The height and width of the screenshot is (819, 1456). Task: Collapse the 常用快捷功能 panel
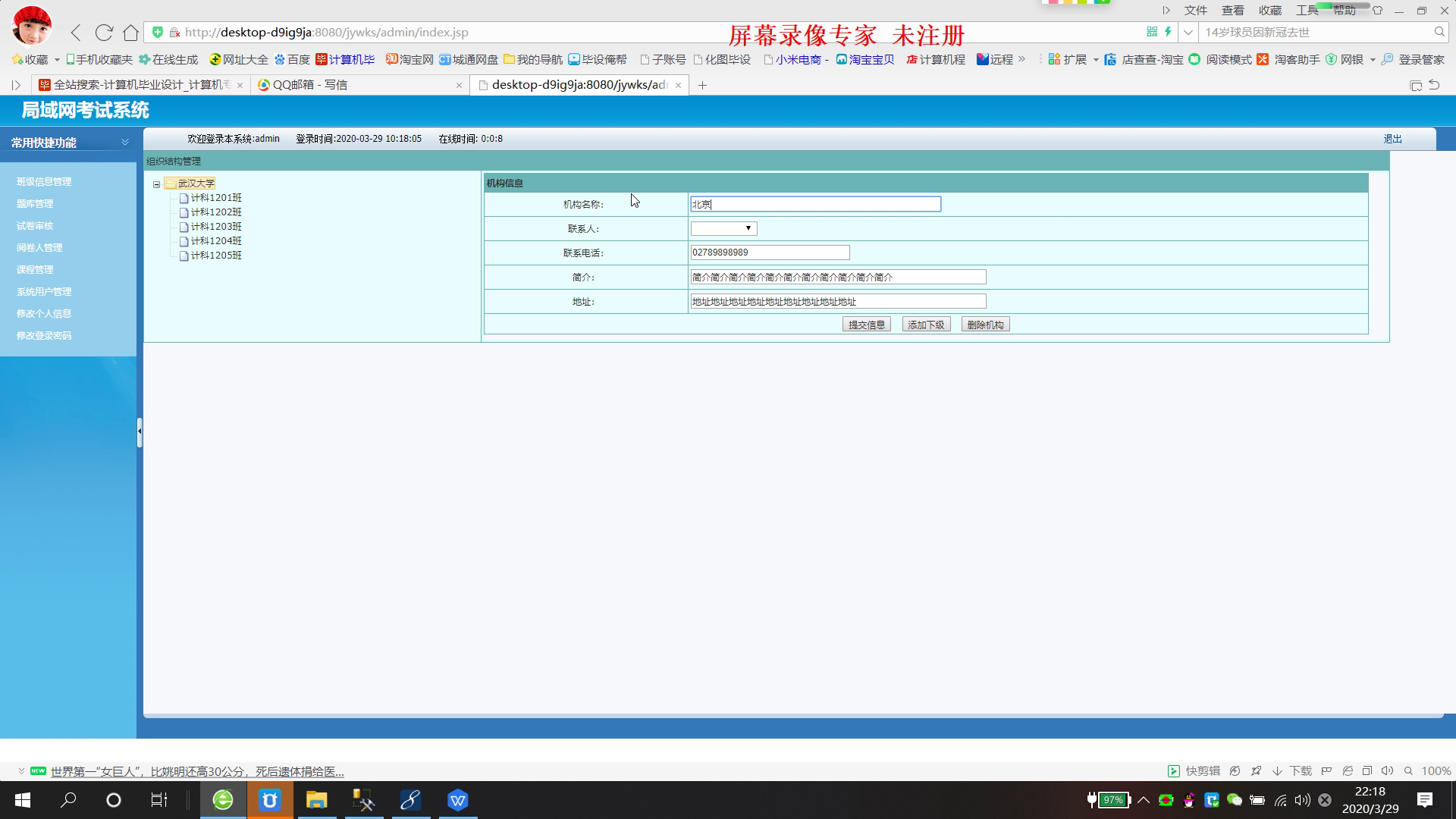[x=125, y=142]
